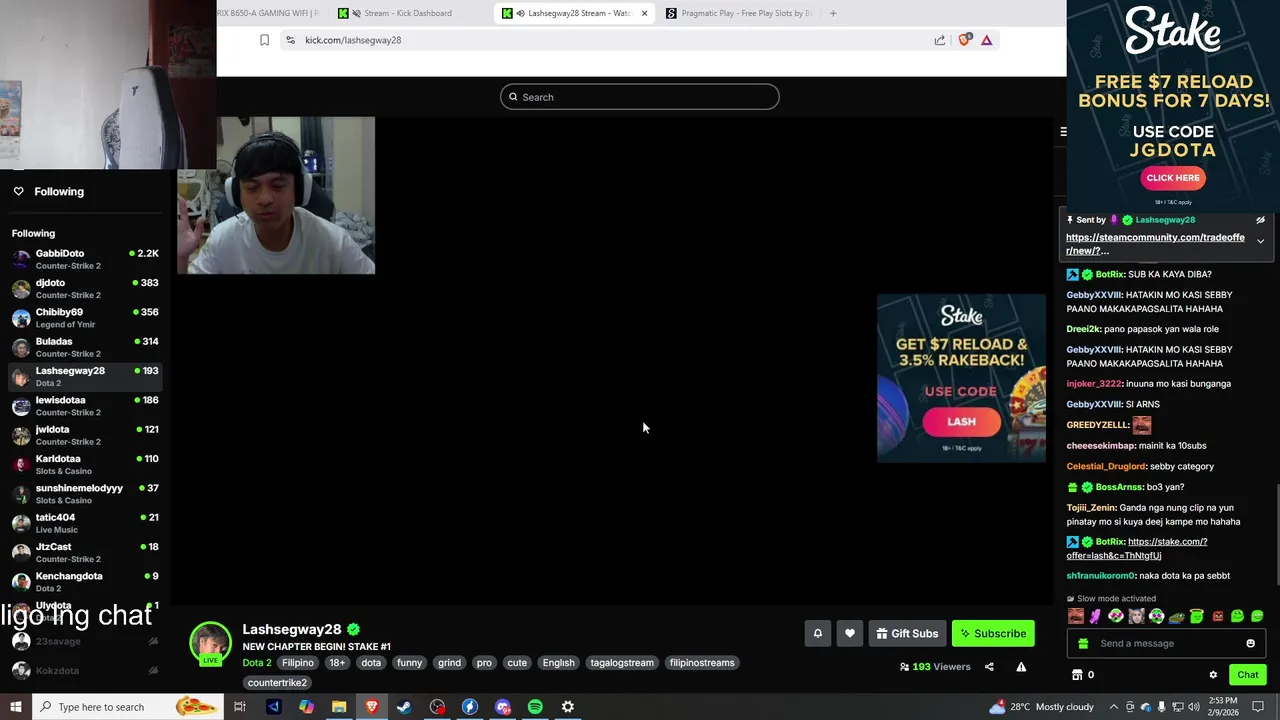The width and height of the screenshot is (1280, 720).
Task: Open Brave Shields lion icon
Action: [964, 40]
